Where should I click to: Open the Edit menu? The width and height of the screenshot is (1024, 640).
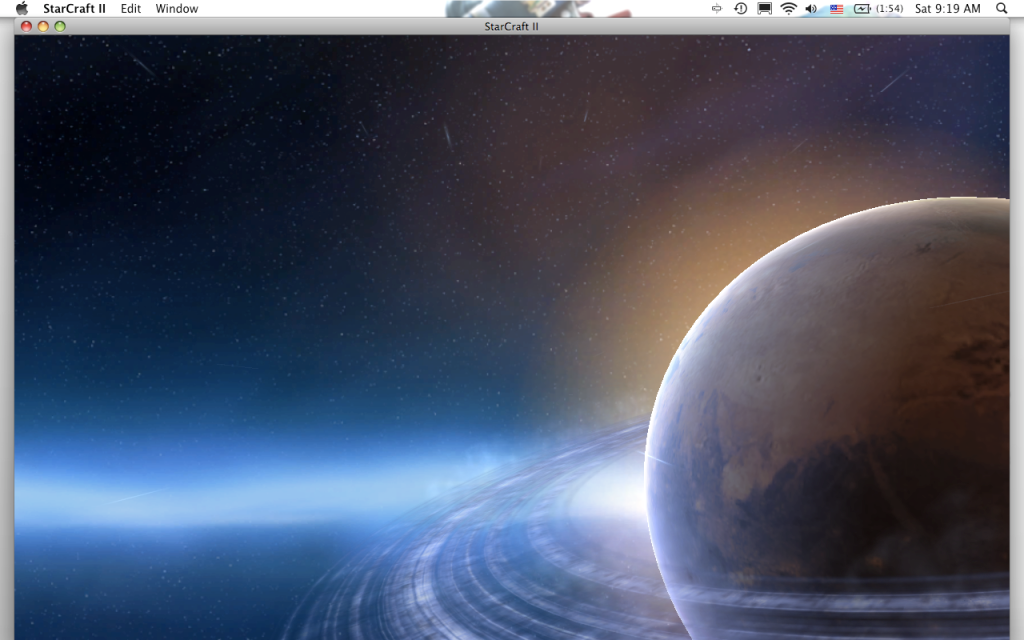pyautogui.click(x=131, y=9)
